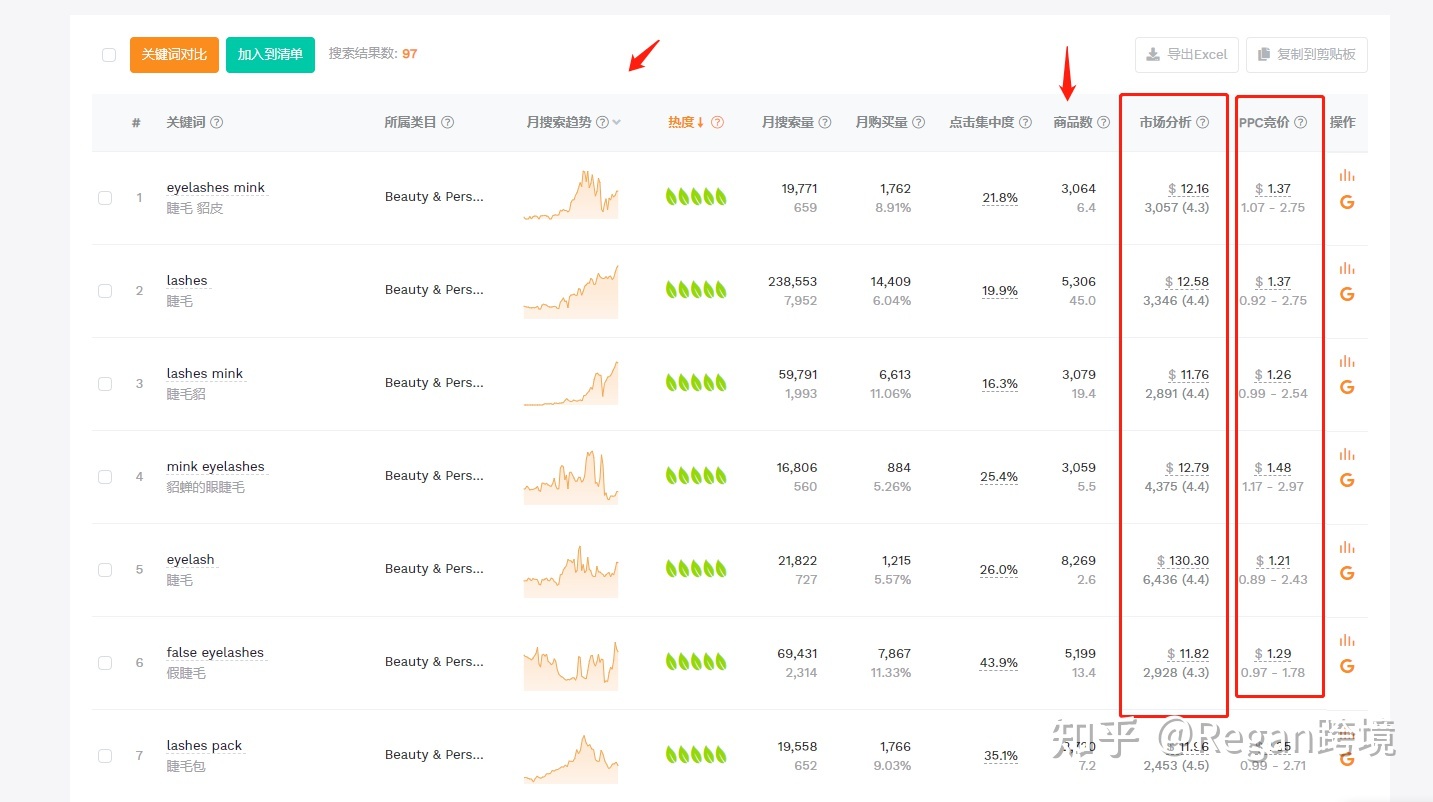Check the box for mink eyelashes row
Image resolution: width=1433 pixels, height=802 pixels.
click(x=105, y=477)
